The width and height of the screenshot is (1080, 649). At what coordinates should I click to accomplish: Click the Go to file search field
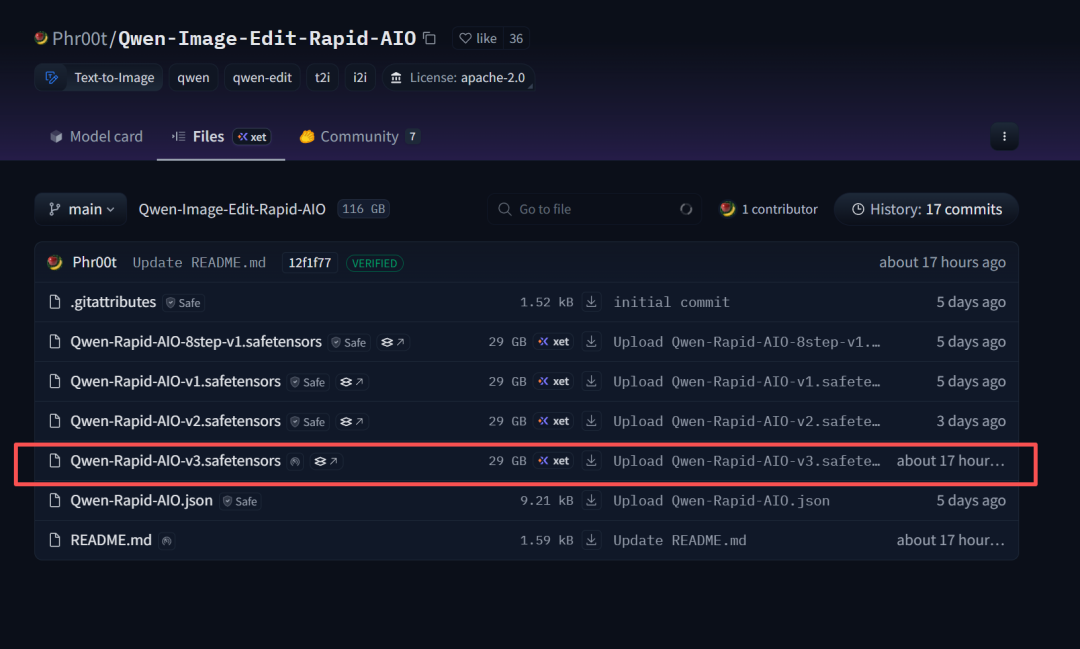(594, 209)
